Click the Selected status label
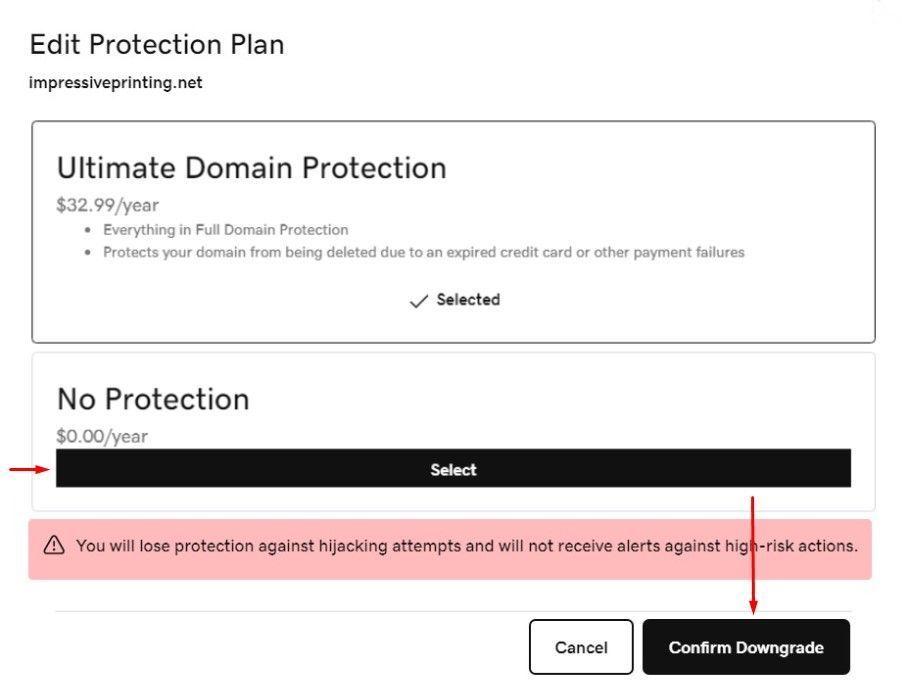The height and width of the screenshot is (689, 902). point(468,300)
